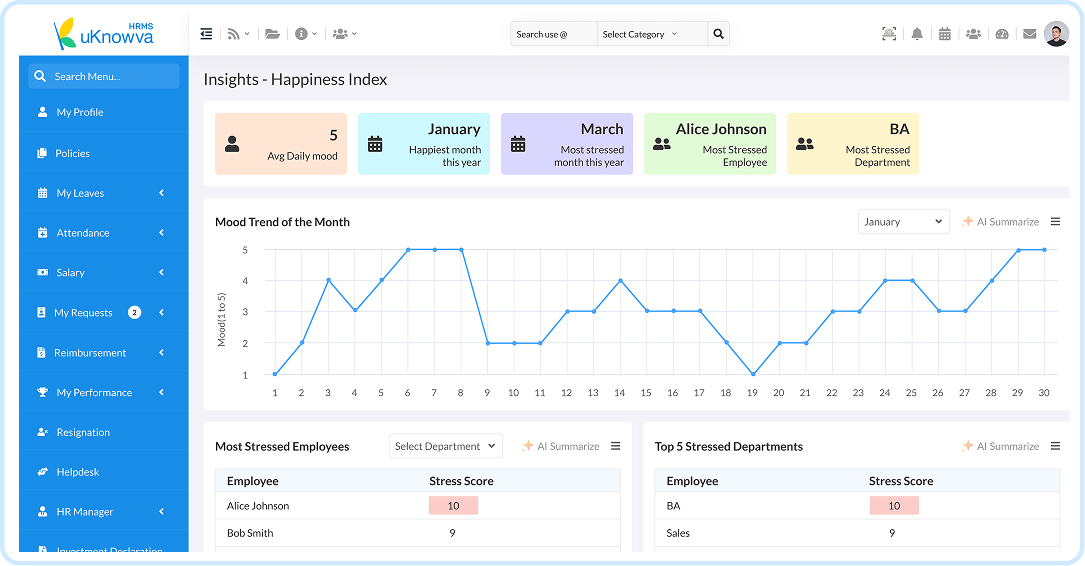Open the Select Category dropdown
Image resolution: width=1085 pixels, height=566 pixels.
click(652, 34)
